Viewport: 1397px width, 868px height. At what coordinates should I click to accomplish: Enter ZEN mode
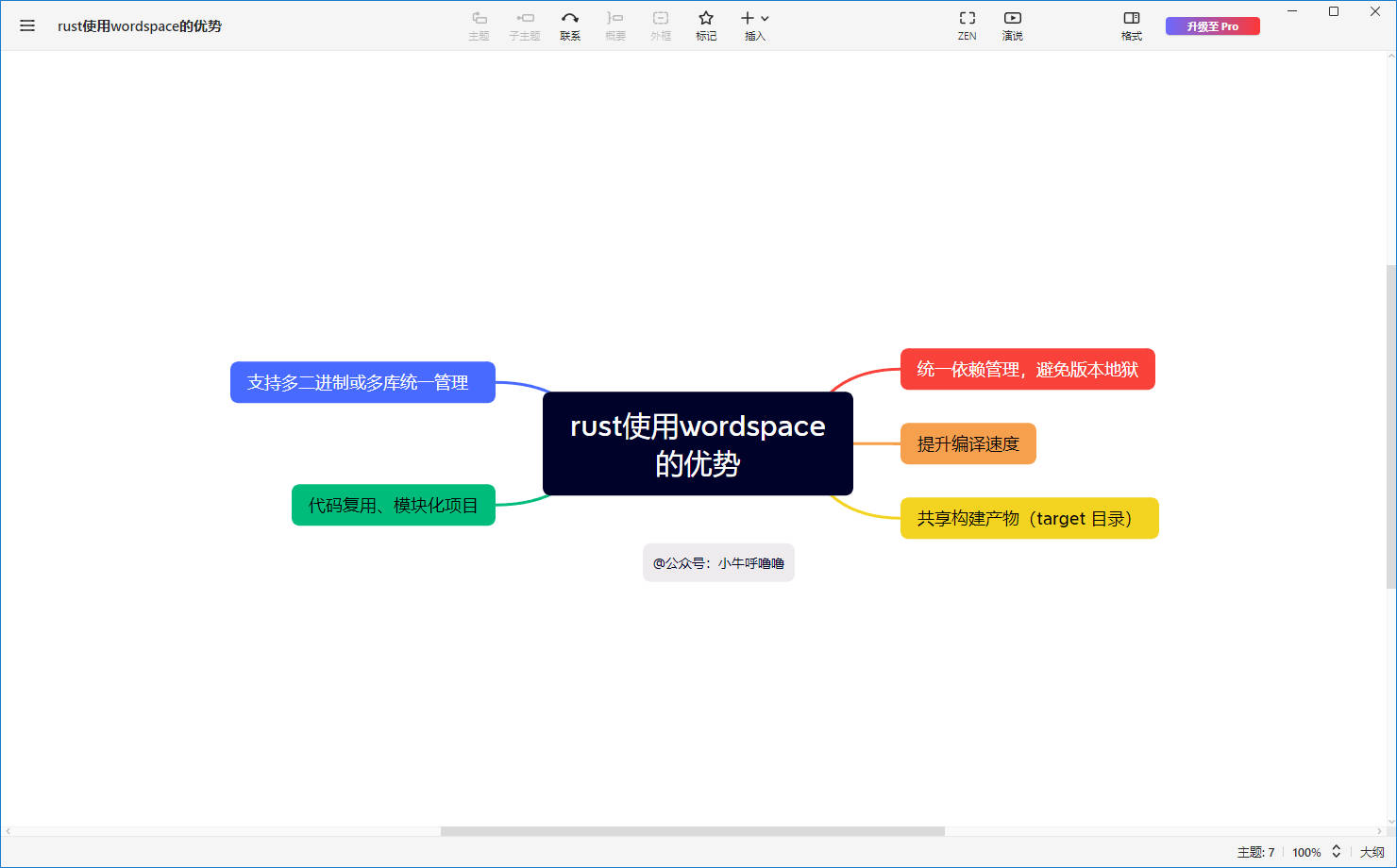click(968, 25)
